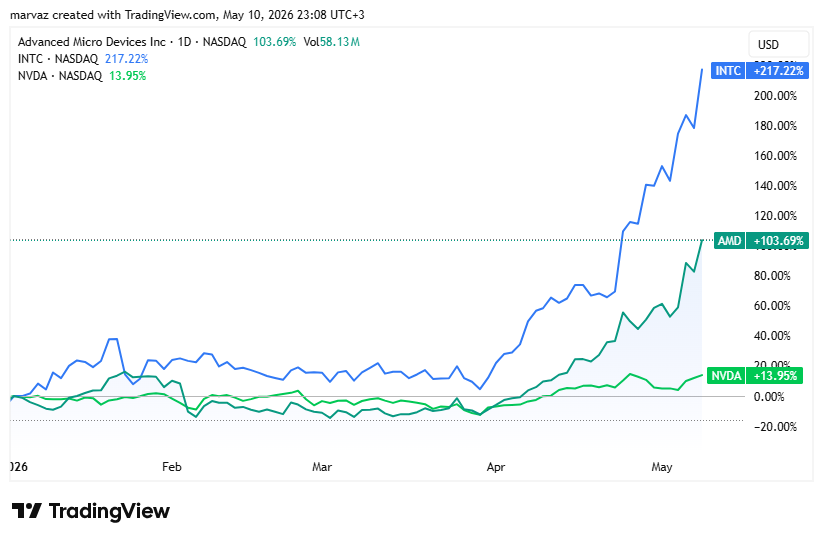
Task: Click the May label on time axis
Action: 661,466
